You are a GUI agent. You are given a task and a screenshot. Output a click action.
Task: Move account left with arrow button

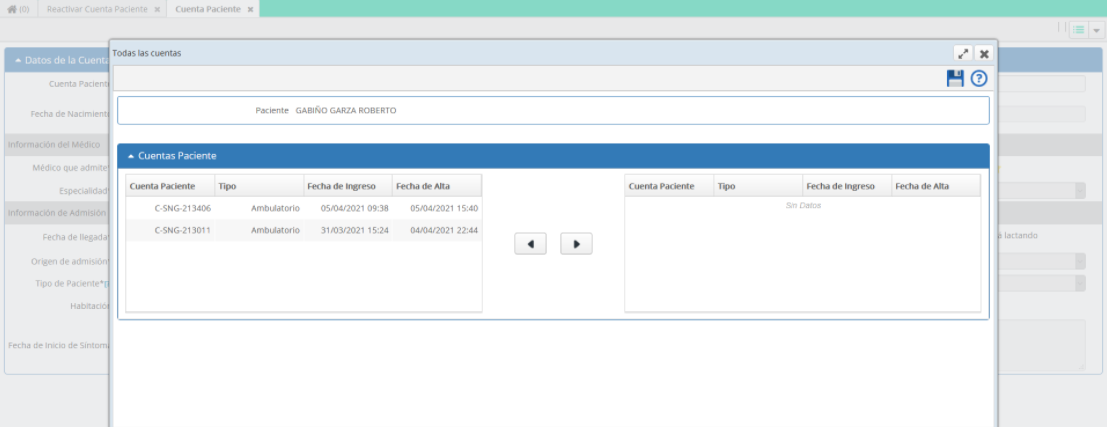[x=530, y=243]
